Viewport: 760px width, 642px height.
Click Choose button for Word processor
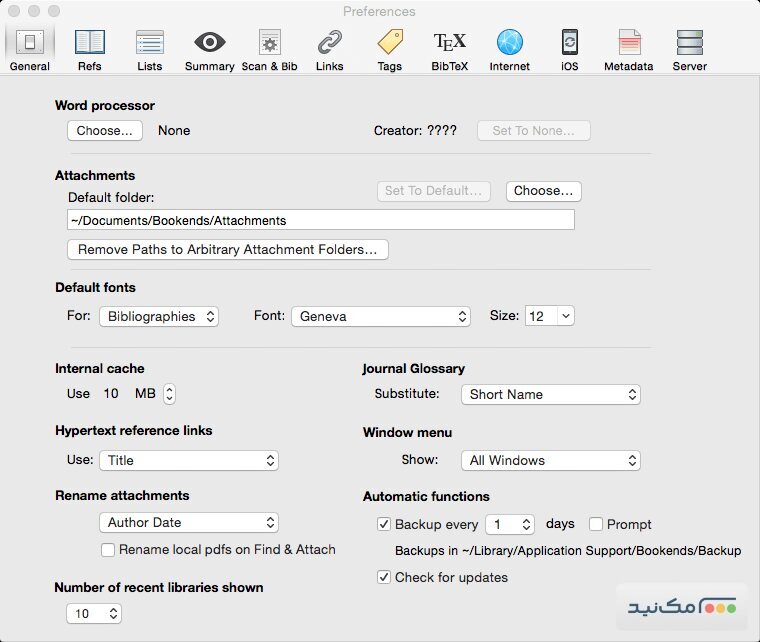(x=105, y=130)
